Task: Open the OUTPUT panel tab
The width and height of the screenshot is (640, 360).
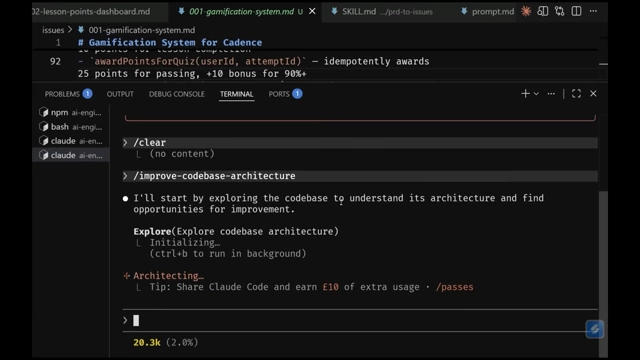Action: pyautogui.click(x=120, y=94)
